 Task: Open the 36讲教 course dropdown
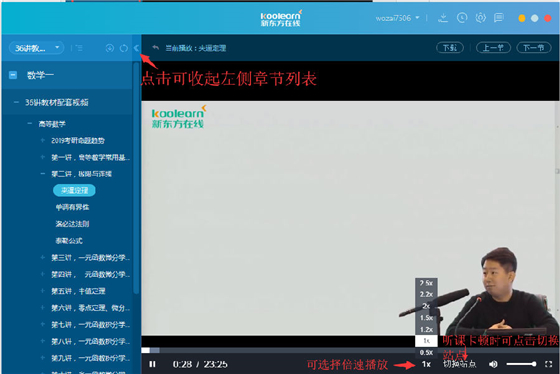click(37, 48)
